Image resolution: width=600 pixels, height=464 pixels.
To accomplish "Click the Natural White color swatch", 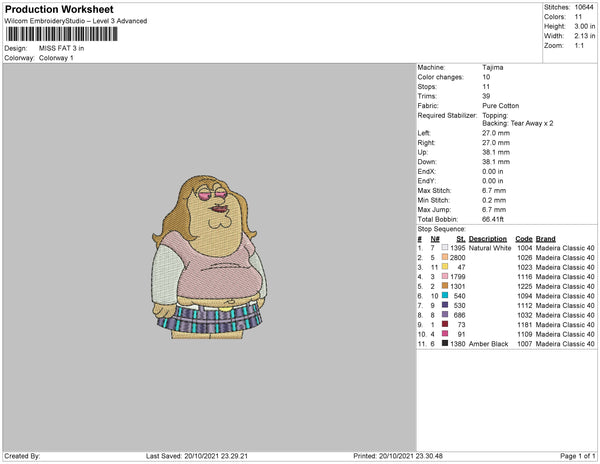I will (446, 249).
